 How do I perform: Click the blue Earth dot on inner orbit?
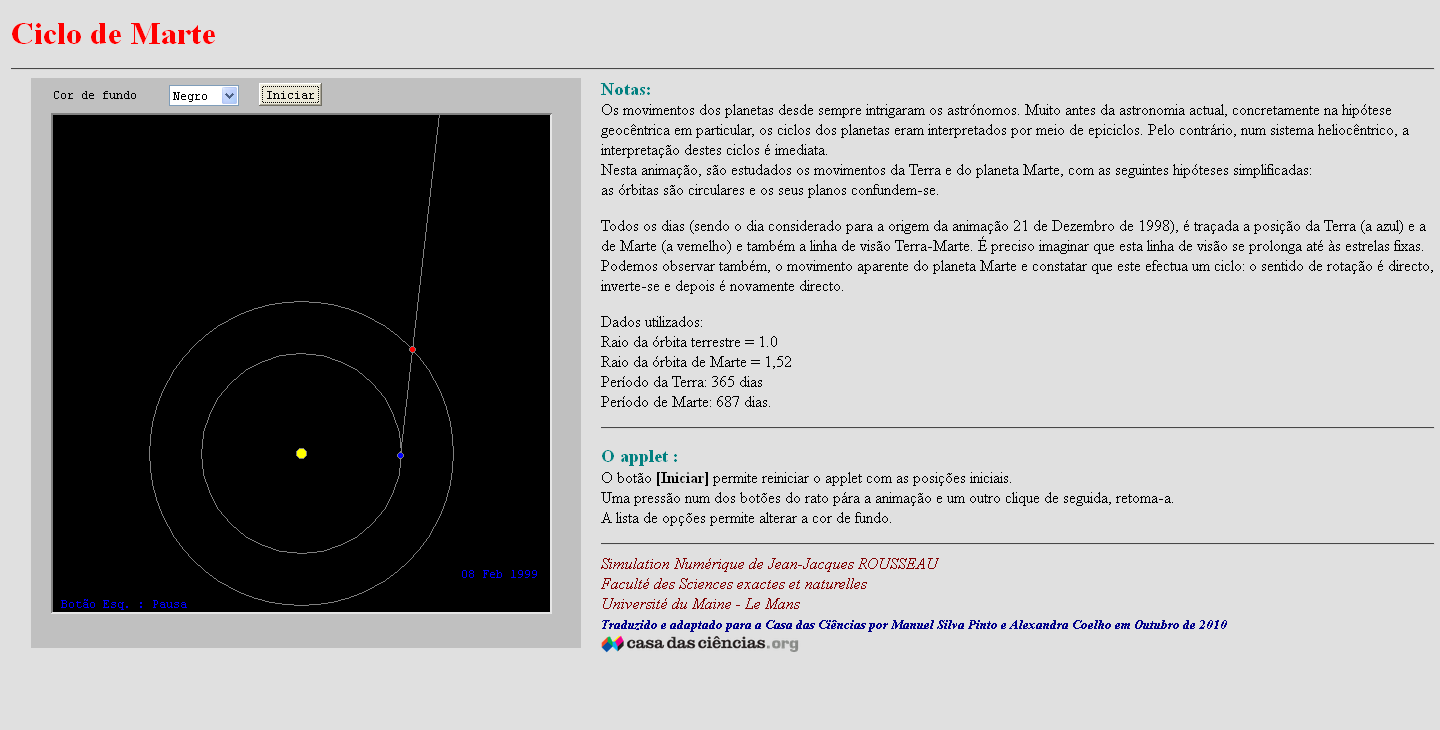coord(400,455)
